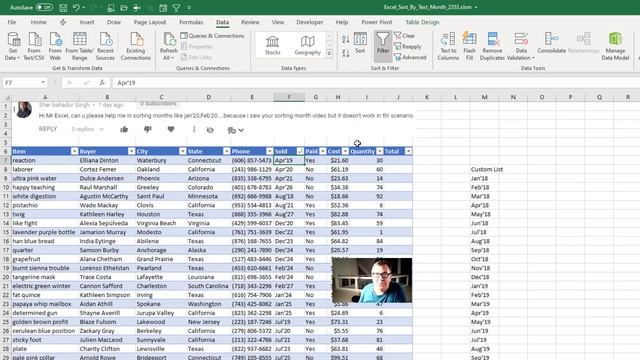
Task: Open the Phone column filter dropdown
Action: [269, 151]
